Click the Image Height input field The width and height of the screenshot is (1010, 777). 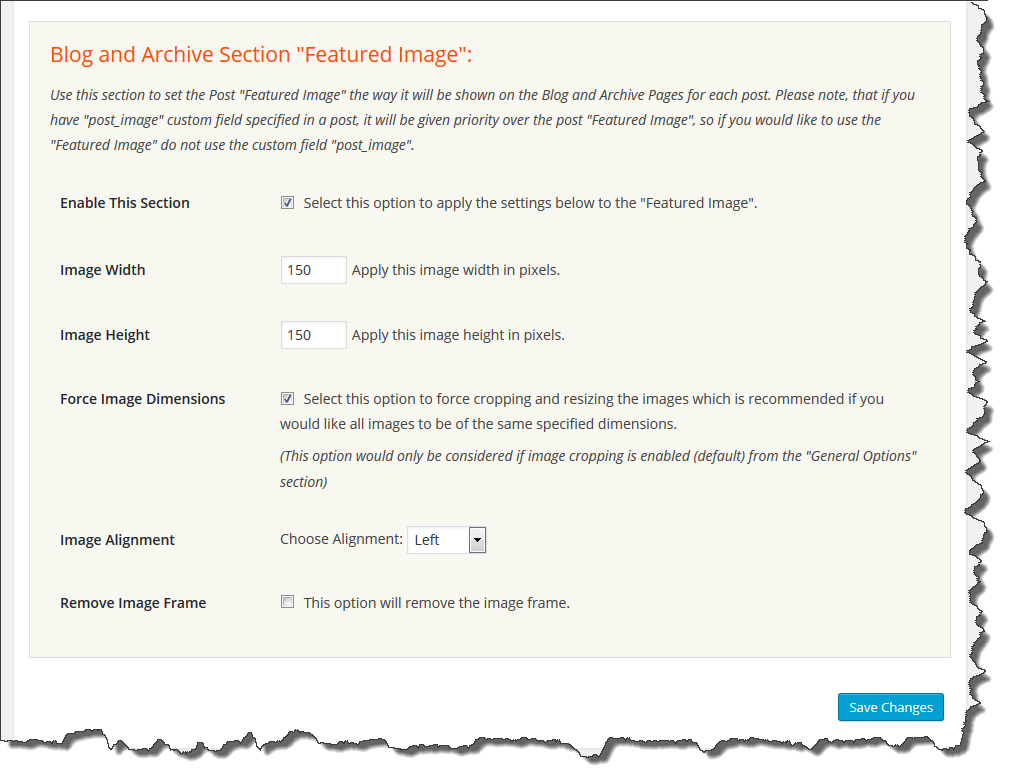coord(314,335)
